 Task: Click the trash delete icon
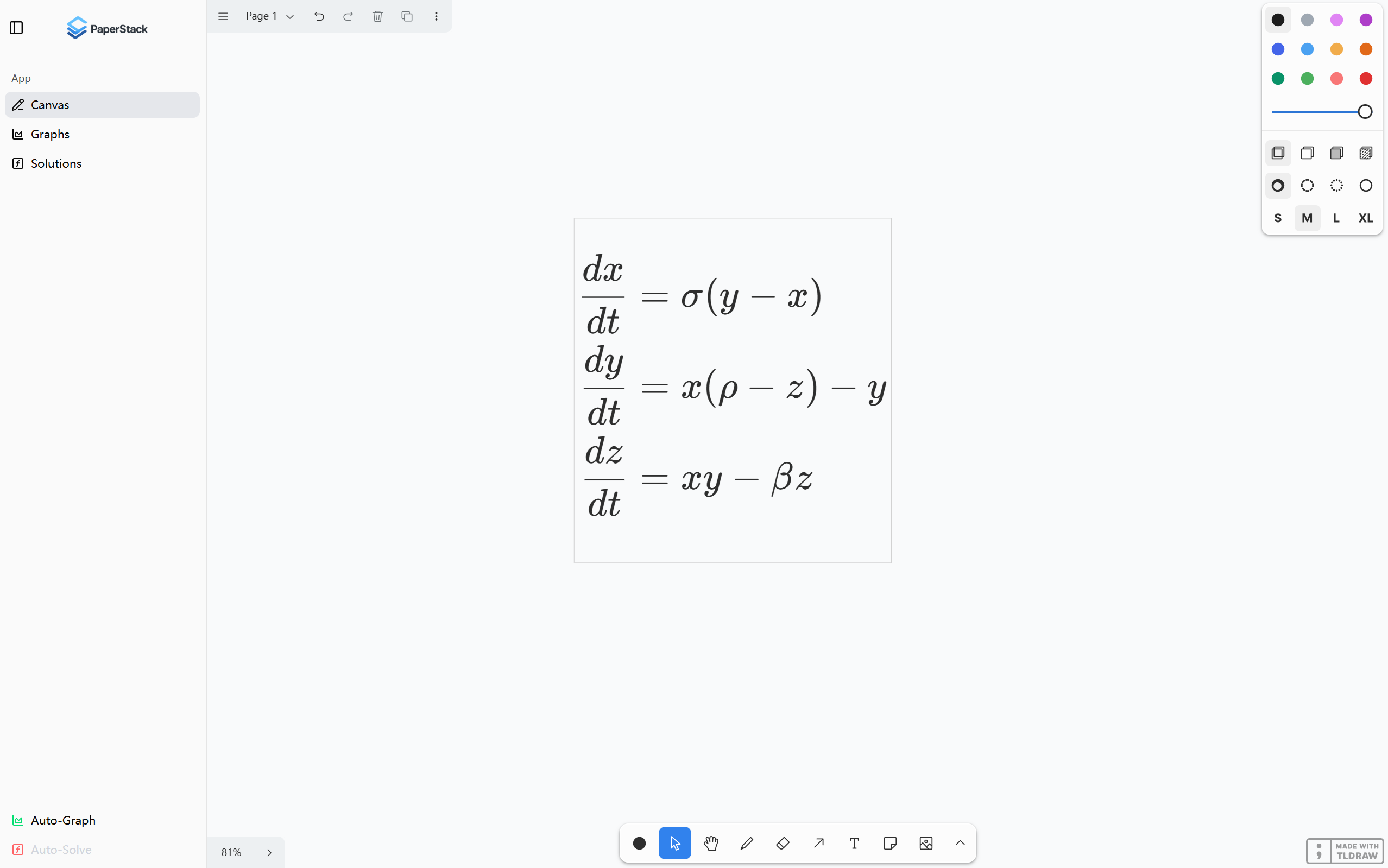point(377,16)
